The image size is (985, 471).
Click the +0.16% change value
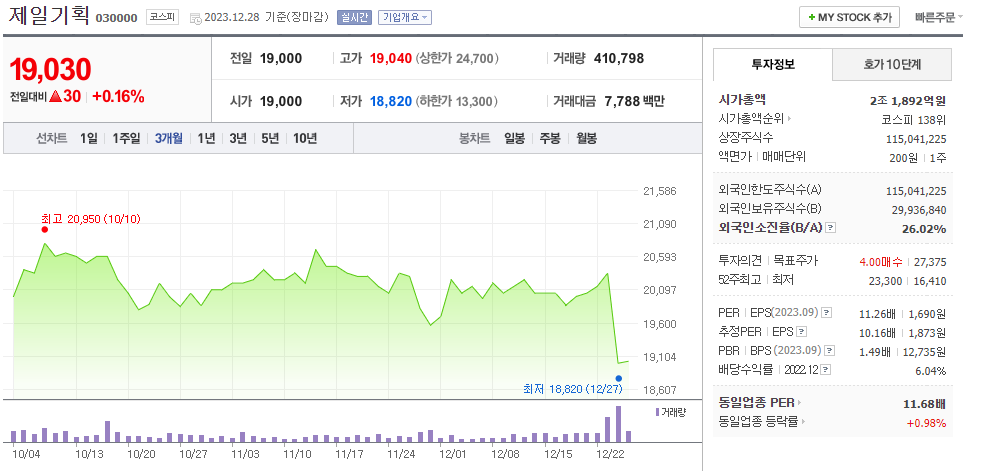coord(118,97)
